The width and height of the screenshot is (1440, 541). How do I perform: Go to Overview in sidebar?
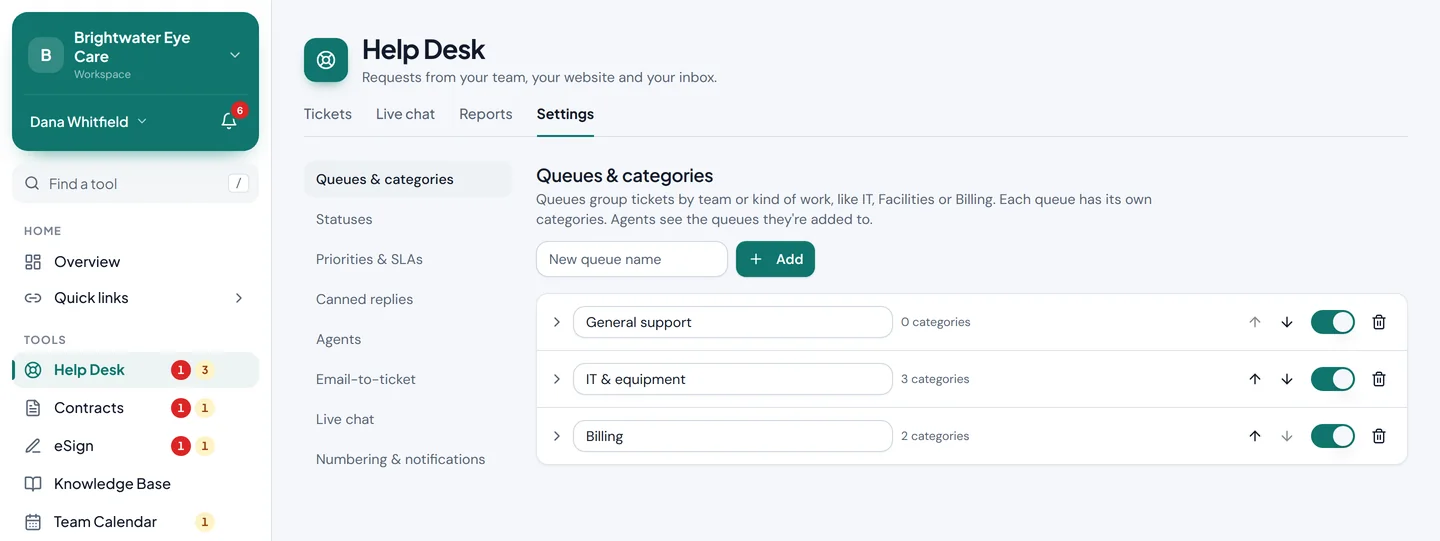click(135, 262)
